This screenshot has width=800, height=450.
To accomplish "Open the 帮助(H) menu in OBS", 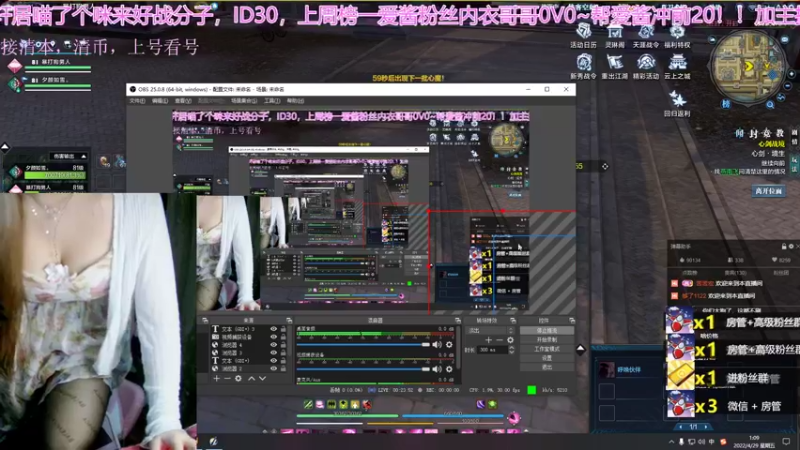I will [295, 101].
